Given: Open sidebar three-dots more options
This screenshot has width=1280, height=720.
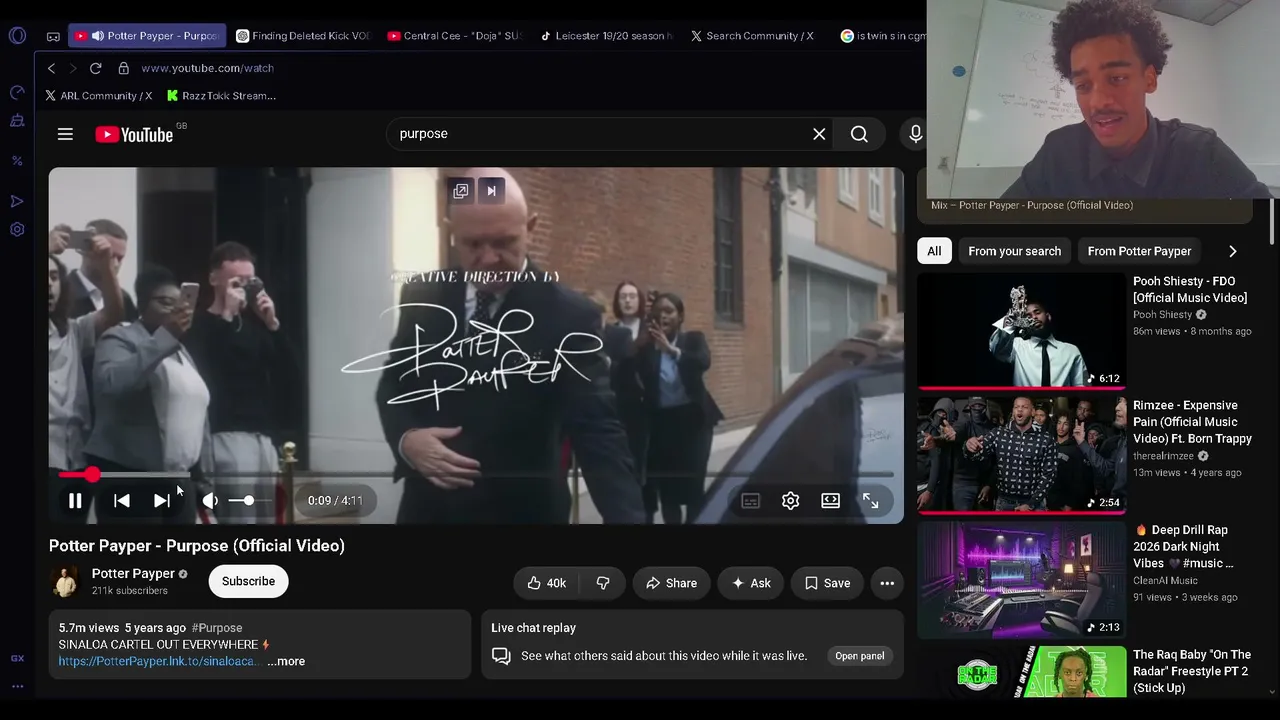Looking at the screenshot, I should [17, 687].
